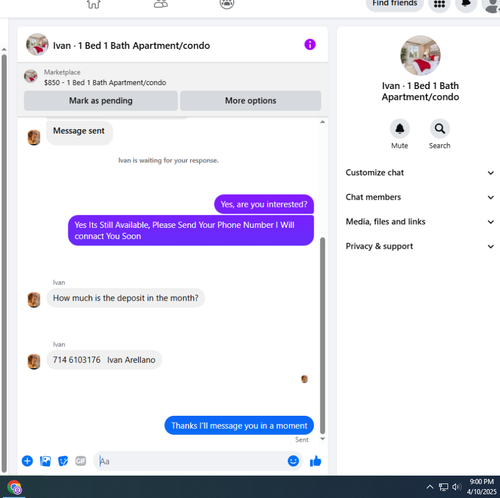Screen dimensions: 500x498
Task: Choose a sticker from the composer
Action: pos(63,461)
